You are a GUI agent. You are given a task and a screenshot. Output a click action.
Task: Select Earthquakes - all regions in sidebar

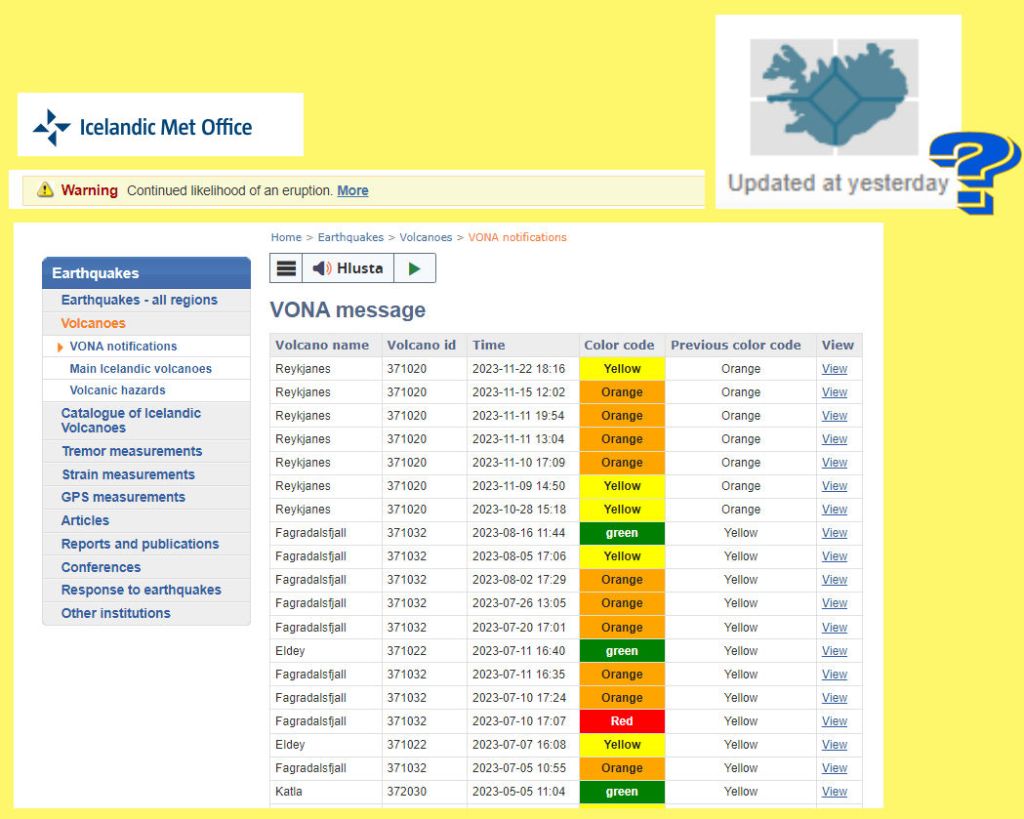[139, 300]
